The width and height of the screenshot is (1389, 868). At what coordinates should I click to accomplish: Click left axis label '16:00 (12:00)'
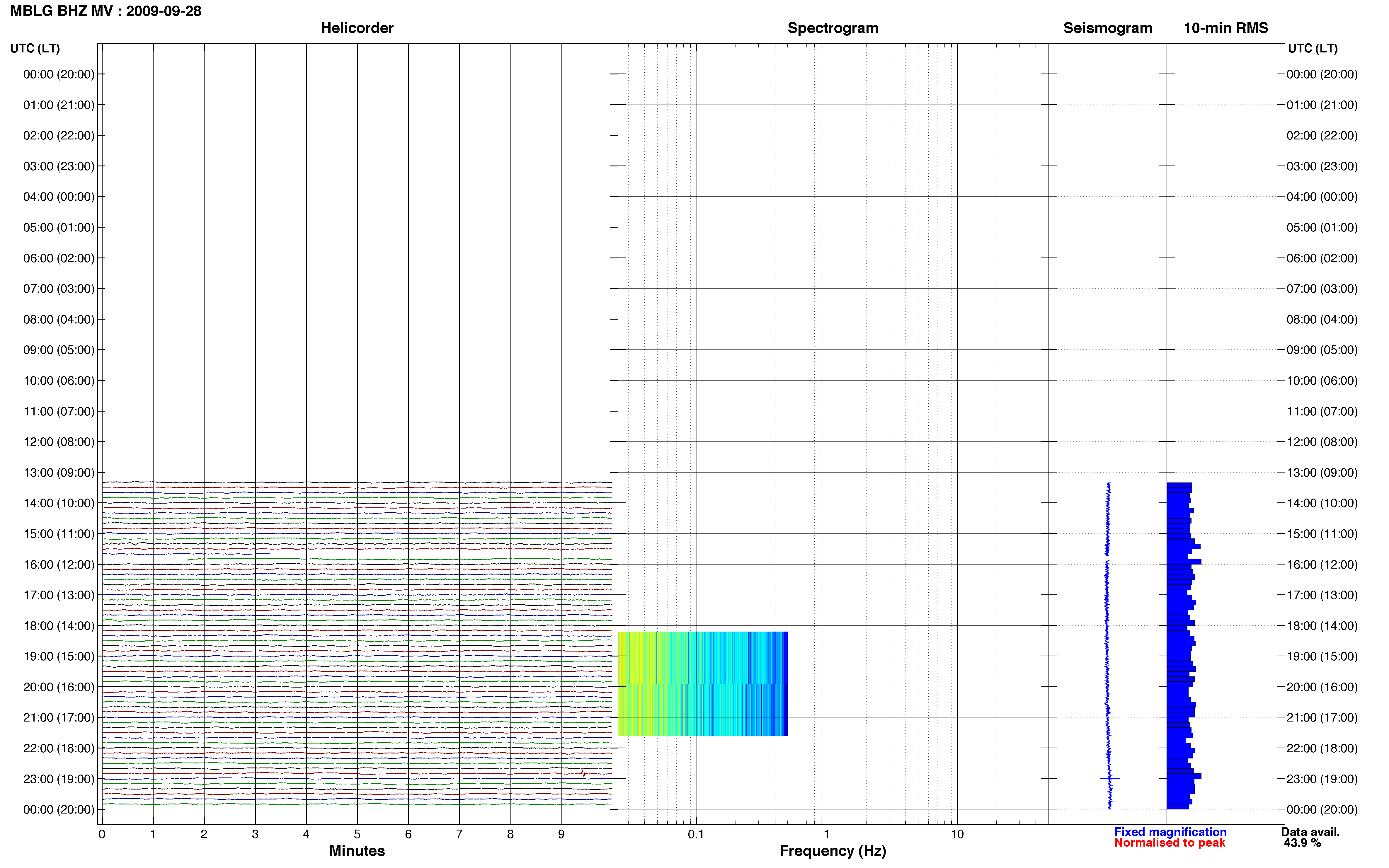[59, 564]
